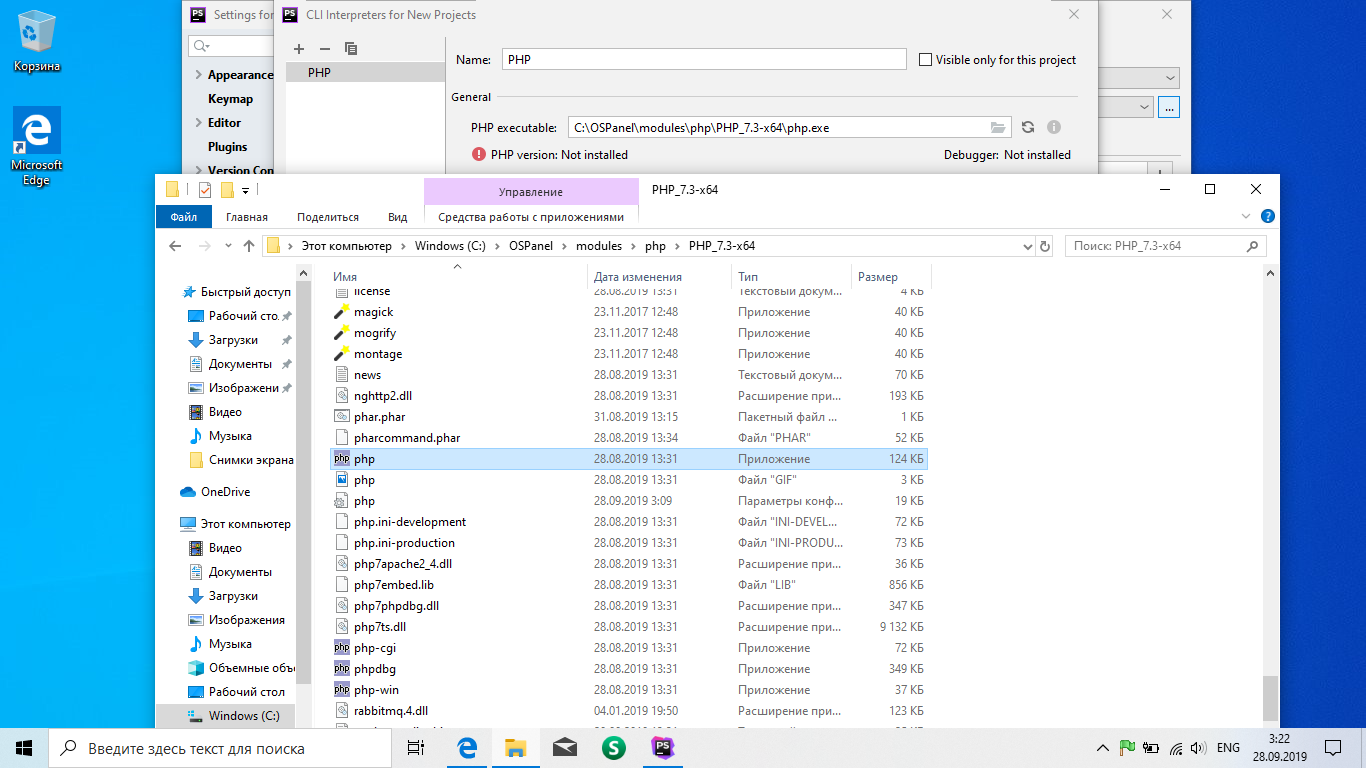Open PhpStorm from the taskbar

[662, 747]
